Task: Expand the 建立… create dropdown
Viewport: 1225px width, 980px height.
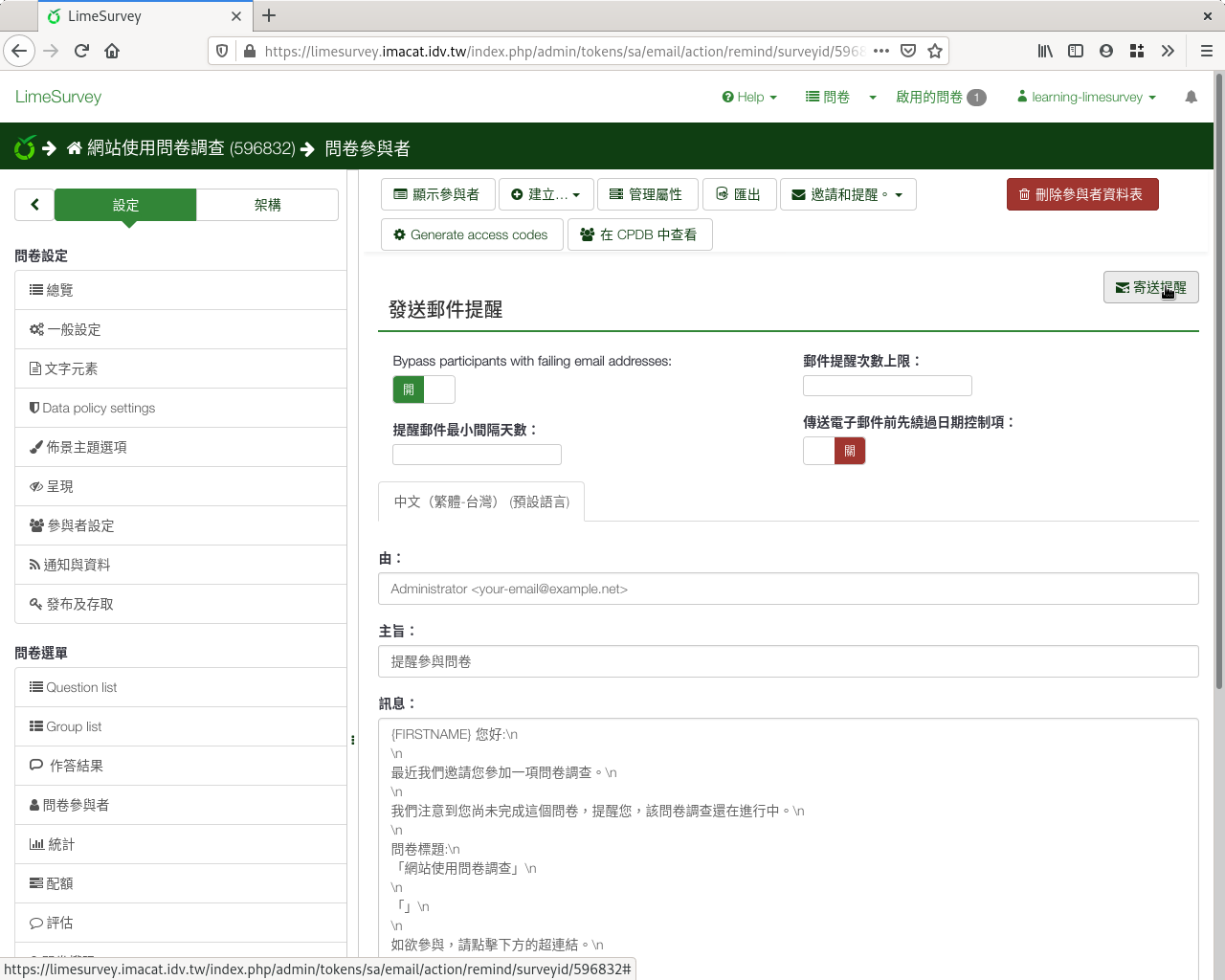Action: tap(546, 194)
